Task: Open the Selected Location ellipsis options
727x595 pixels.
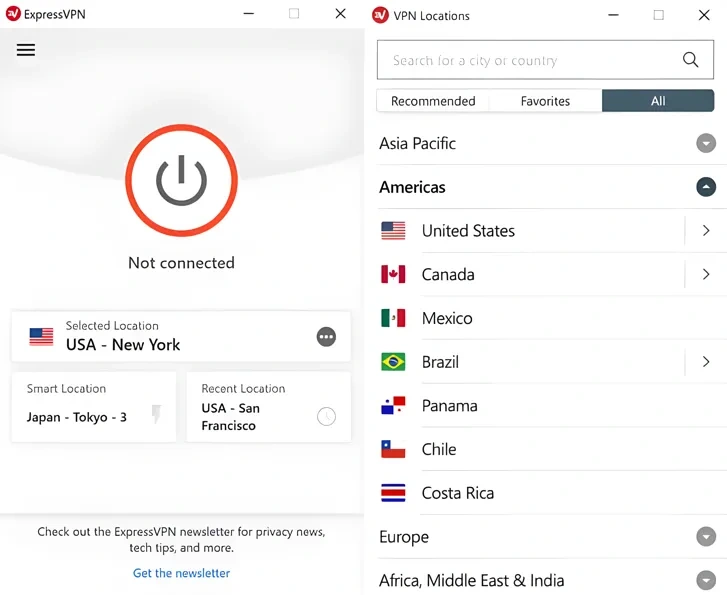Action: click(x=326, y=337)
